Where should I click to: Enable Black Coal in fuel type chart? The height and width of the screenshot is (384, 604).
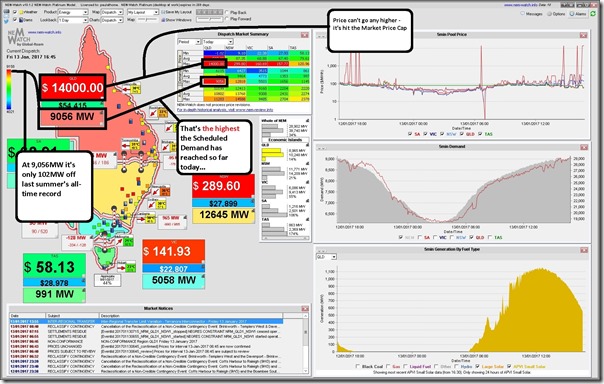(358, 366)
